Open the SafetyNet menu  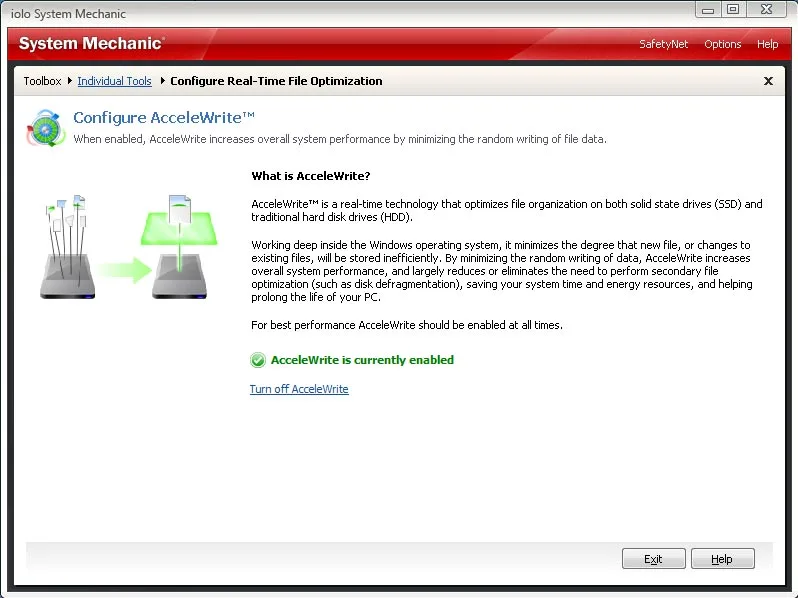click(x=663, y=44)
